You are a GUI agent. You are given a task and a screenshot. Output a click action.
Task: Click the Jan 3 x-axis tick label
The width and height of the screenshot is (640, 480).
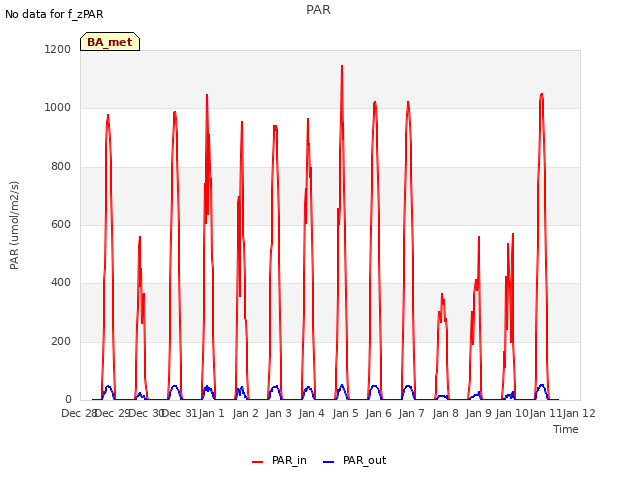[x=279, y=413]
